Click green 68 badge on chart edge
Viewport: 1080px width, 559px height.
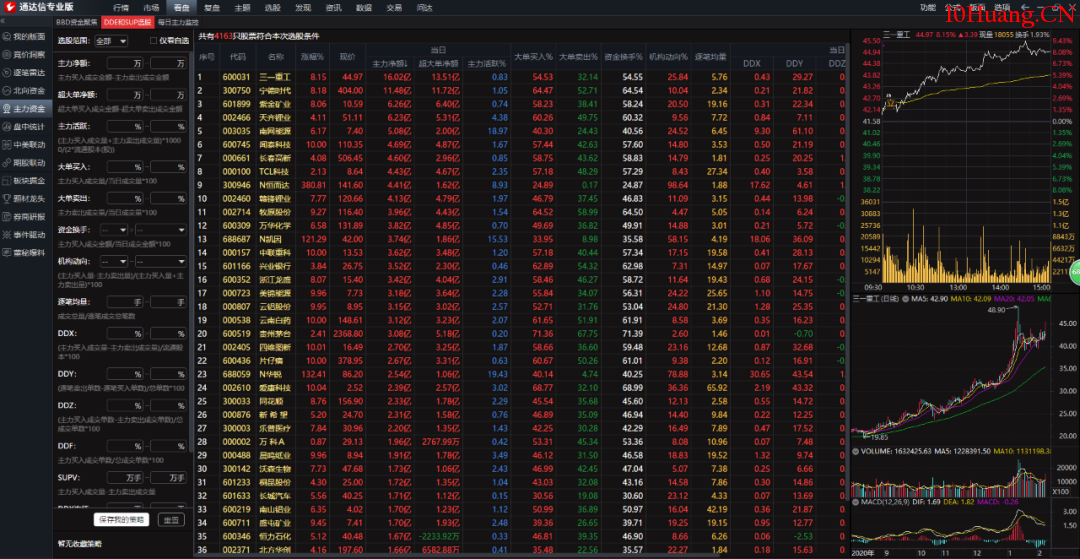point(1075,275)
